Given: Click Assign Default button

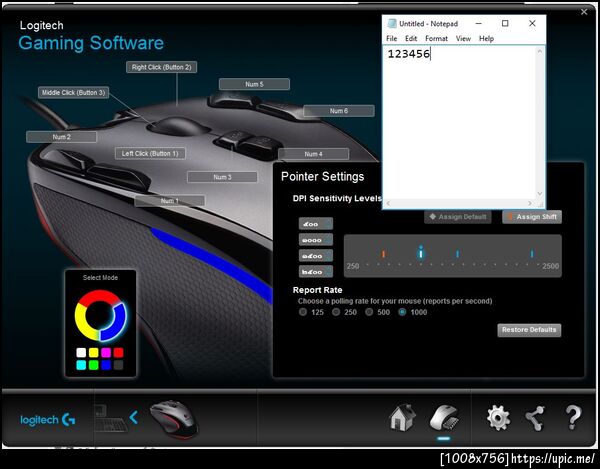Looking at the screenshot, I should pos(458,217).
